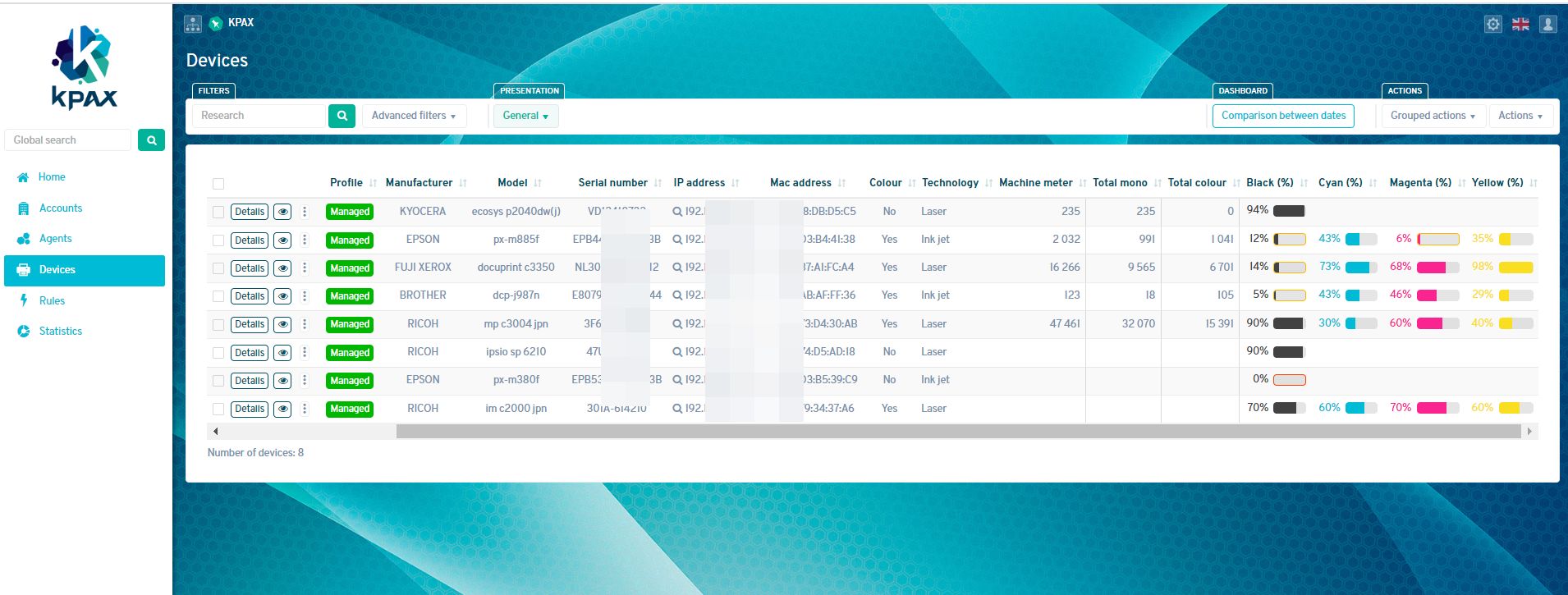Sort by Machine meter column arrows
Viewport: 1568px width, 595px height.
(1083, 183)
